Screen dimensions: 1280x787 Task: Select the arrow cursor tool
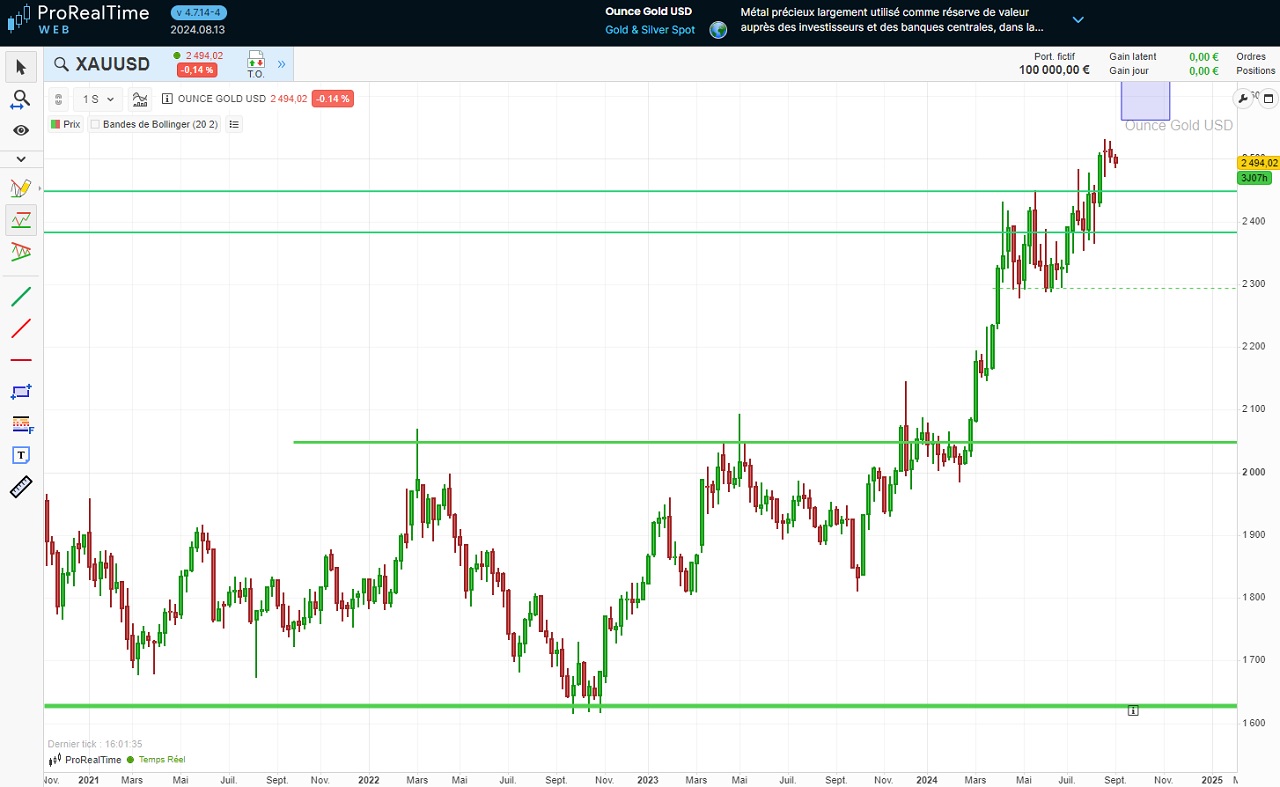[21, 67]
